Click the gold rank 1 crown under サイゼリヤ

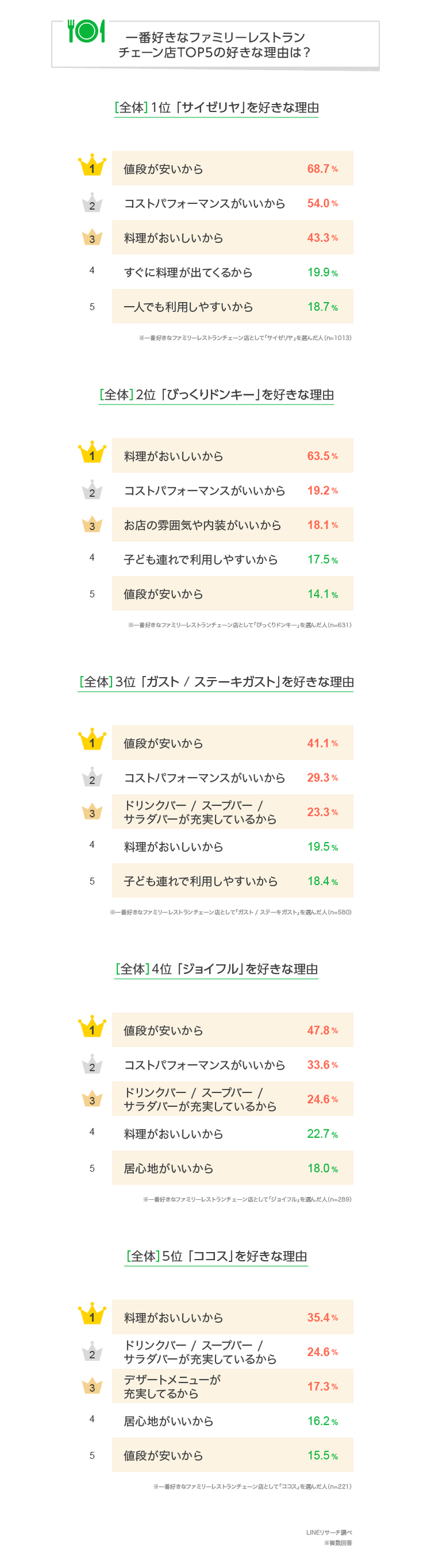pyautogui.click(x=92, y=166)
